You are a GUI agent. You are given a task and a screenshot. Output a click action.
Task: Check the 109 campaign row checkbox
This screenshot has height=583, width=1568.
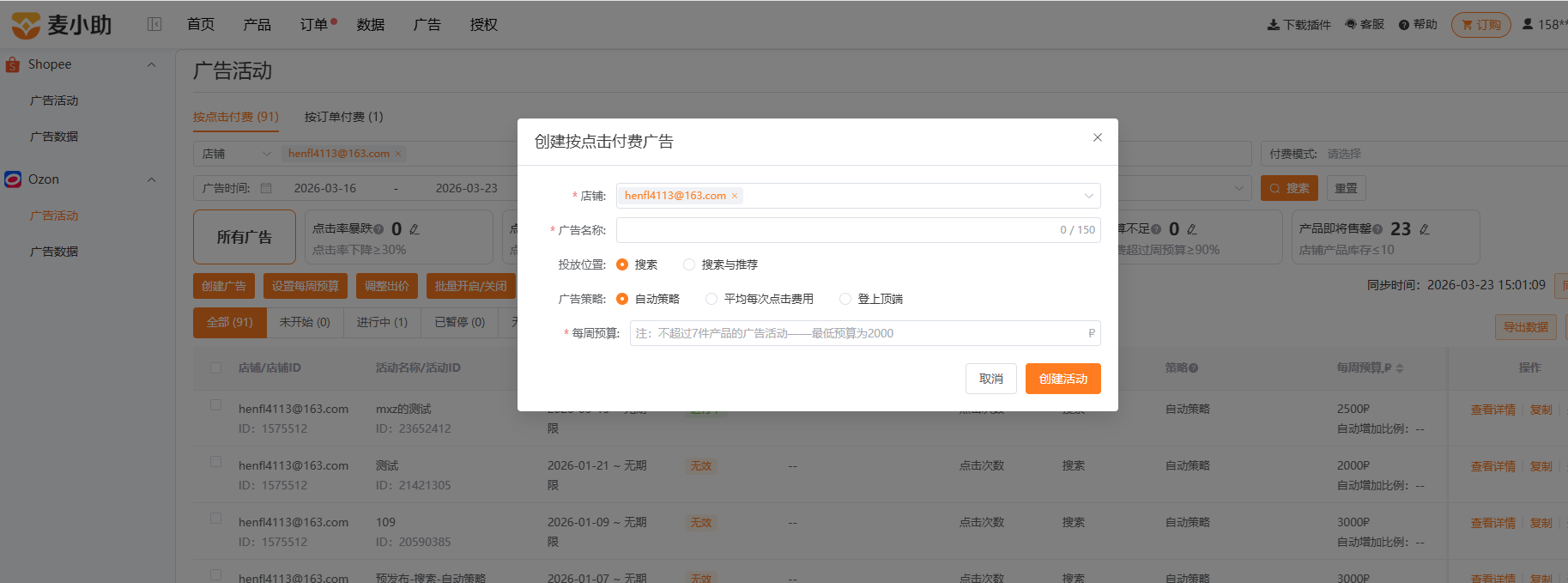216,519
